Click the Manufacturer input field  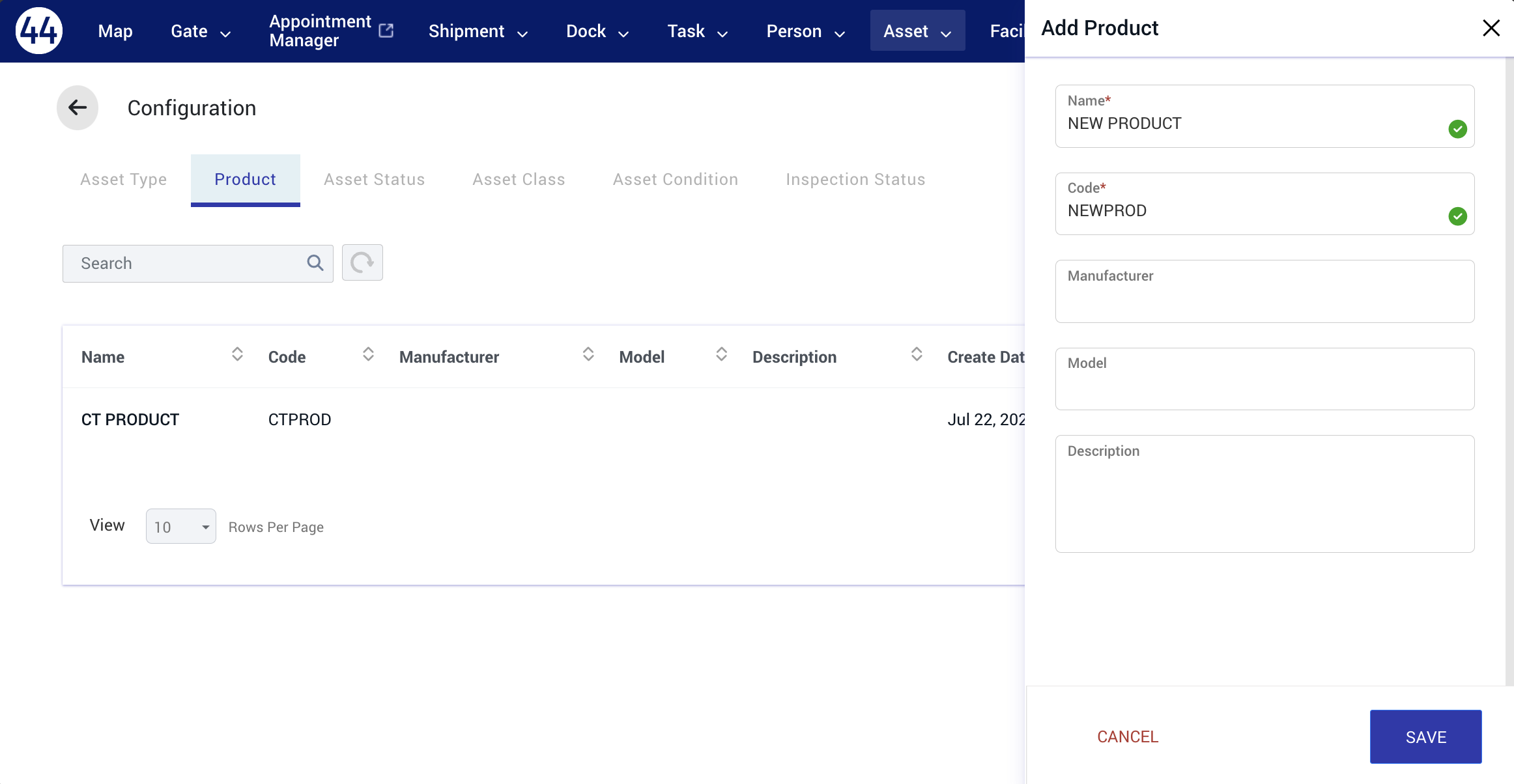(1264, 291)
